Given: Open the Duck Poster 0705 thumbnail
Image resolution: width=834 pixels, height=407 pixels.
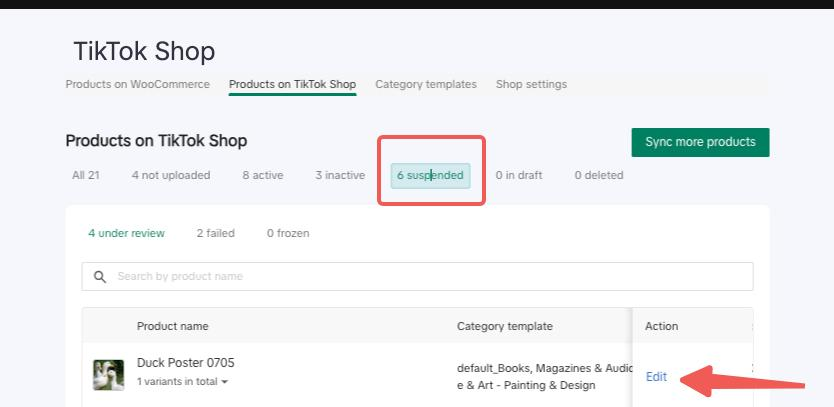Looking at the screenshot, I should [x=108, y=375].
